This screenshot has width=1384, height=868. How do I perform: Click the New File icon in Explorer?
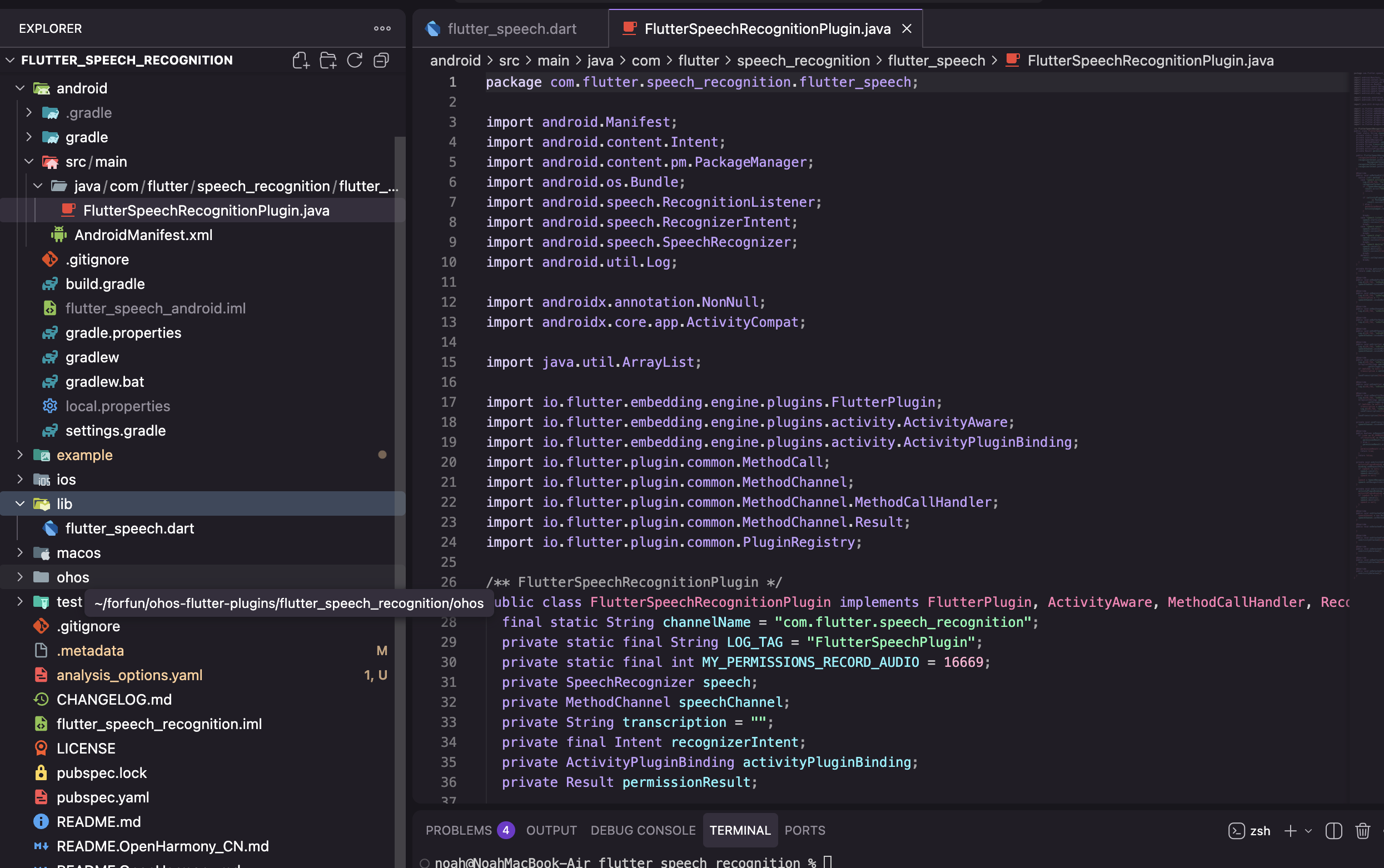[300, 60]
